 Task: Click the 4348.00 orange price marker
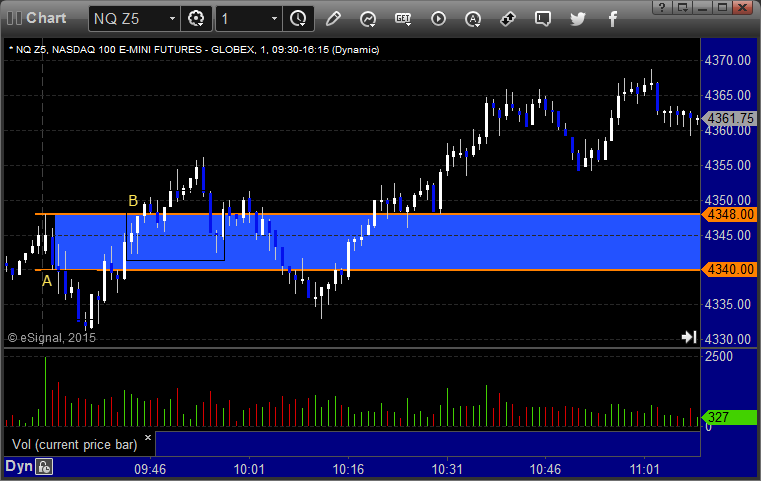(729, 214)
